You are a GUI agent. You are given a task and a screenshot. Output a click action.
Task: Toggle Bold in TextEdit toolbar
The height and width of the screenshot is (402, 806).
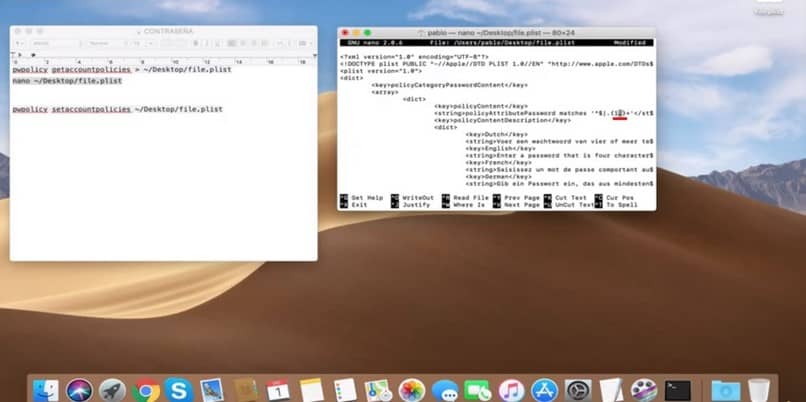click(196, 44)
